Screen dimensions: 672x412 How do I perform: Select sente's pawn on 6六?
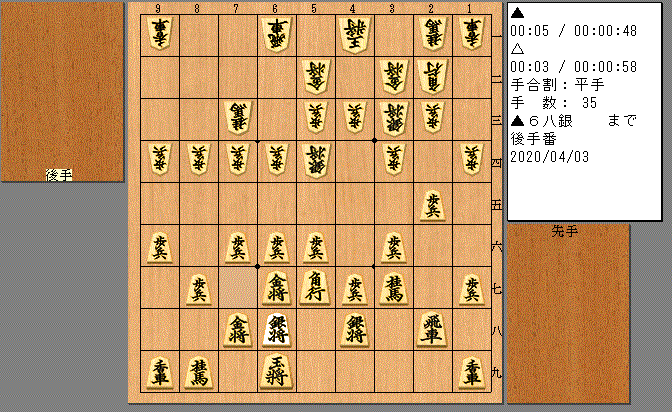pos(276,246)
